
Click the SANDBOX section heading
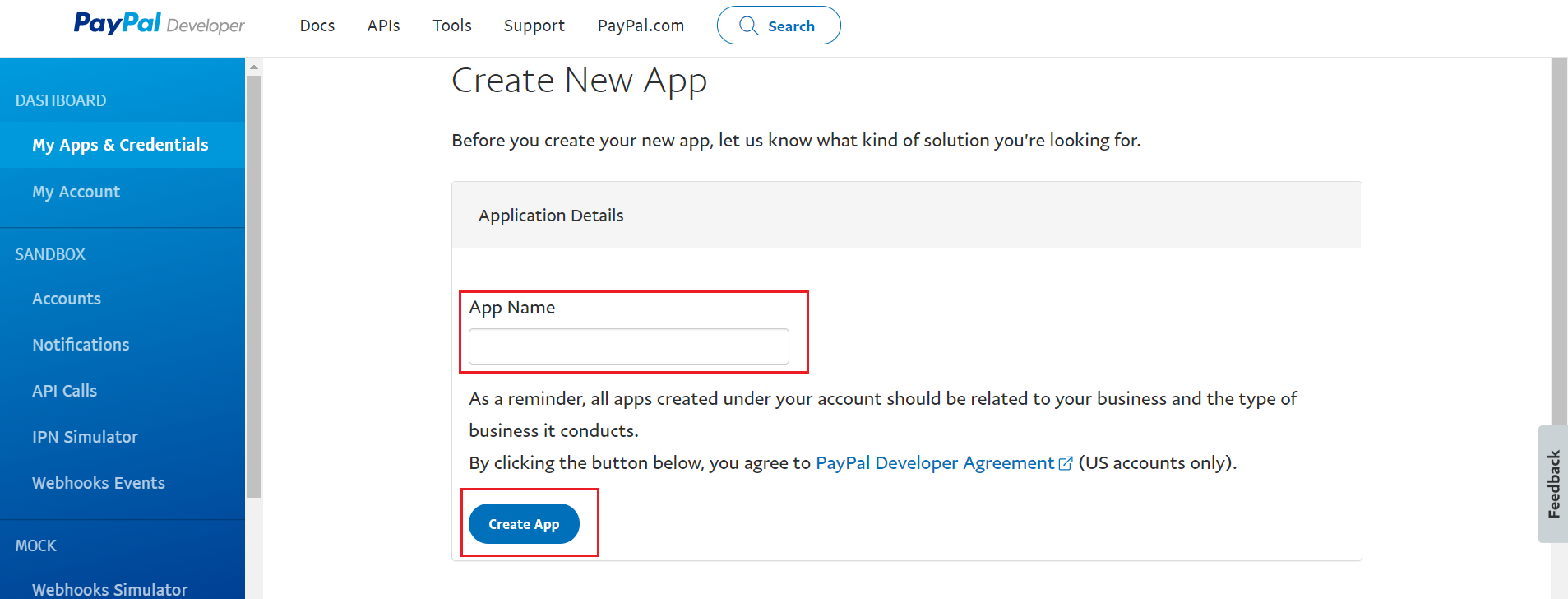point(50,254)
